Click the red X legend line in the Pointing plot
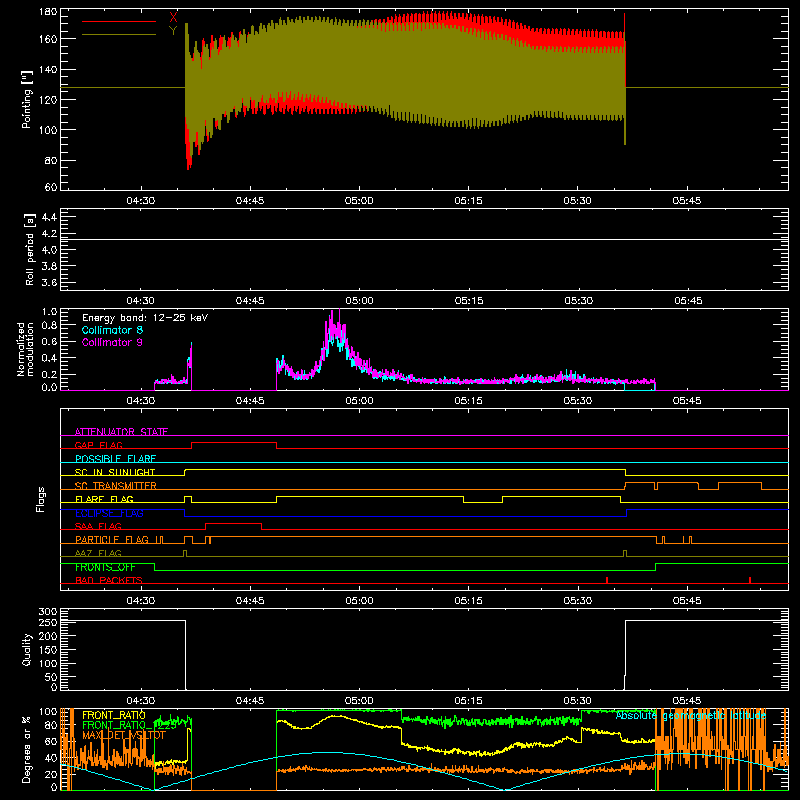Viewport: 800px width, 800px height. click(119, 21)
